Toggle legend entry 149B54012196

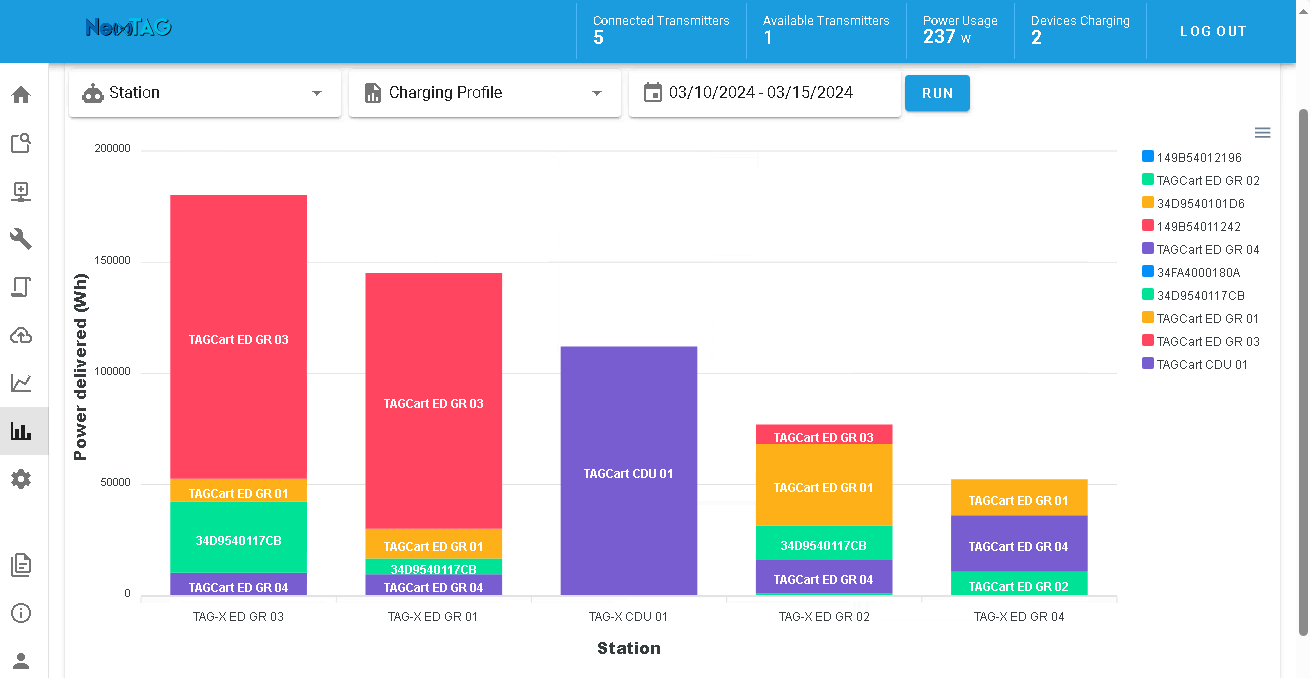[1192, 157]
